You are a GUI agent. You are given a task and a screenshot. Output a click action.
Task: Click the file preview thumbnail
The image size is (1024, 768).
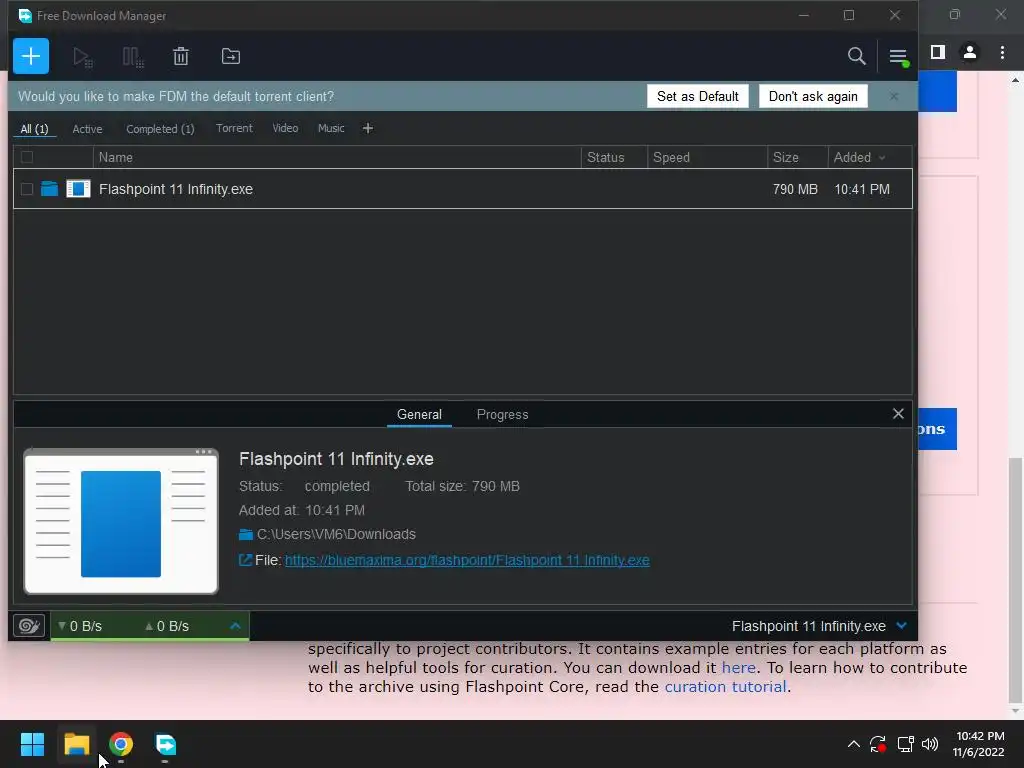tap(121, 522)
